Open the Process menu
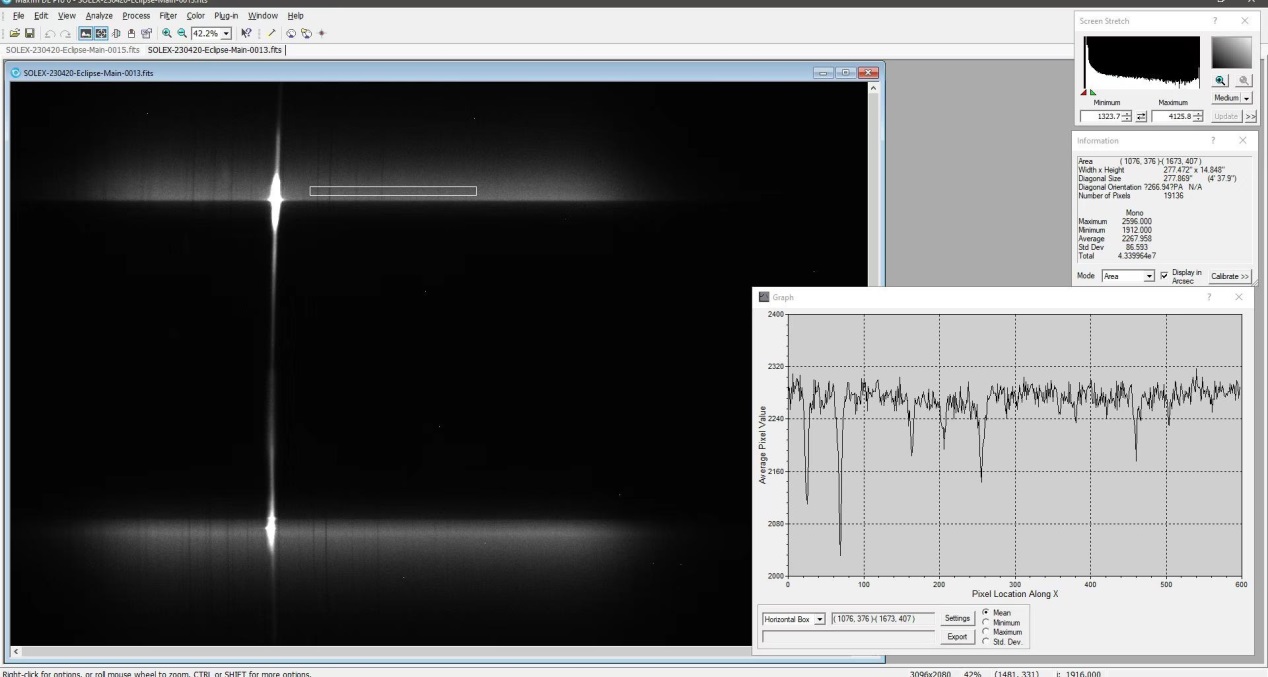This screenshot has width=1268, height=677. (136, 16)
